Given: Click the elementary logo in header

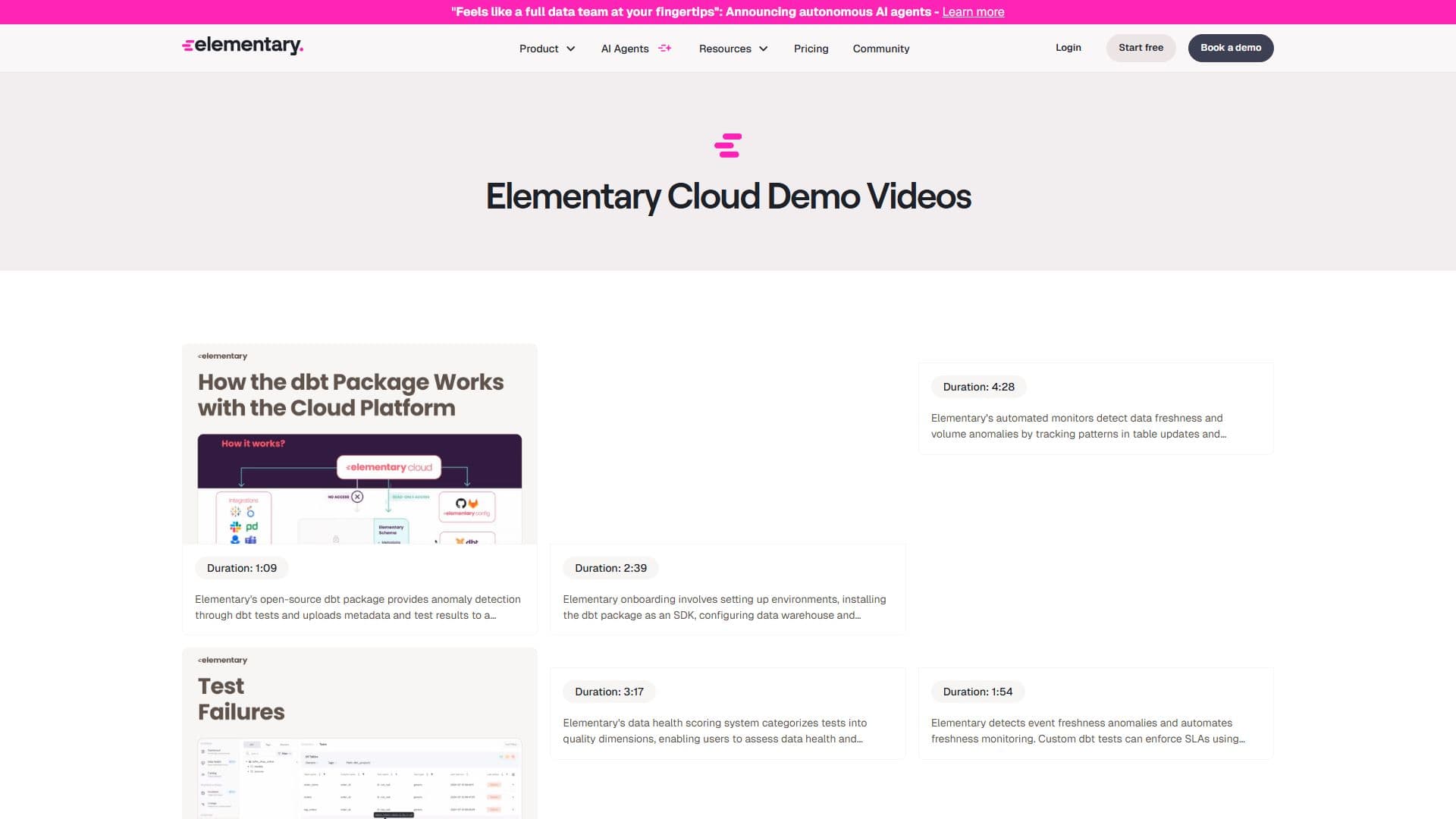Looking at the screenshot, I should point(243,45).
